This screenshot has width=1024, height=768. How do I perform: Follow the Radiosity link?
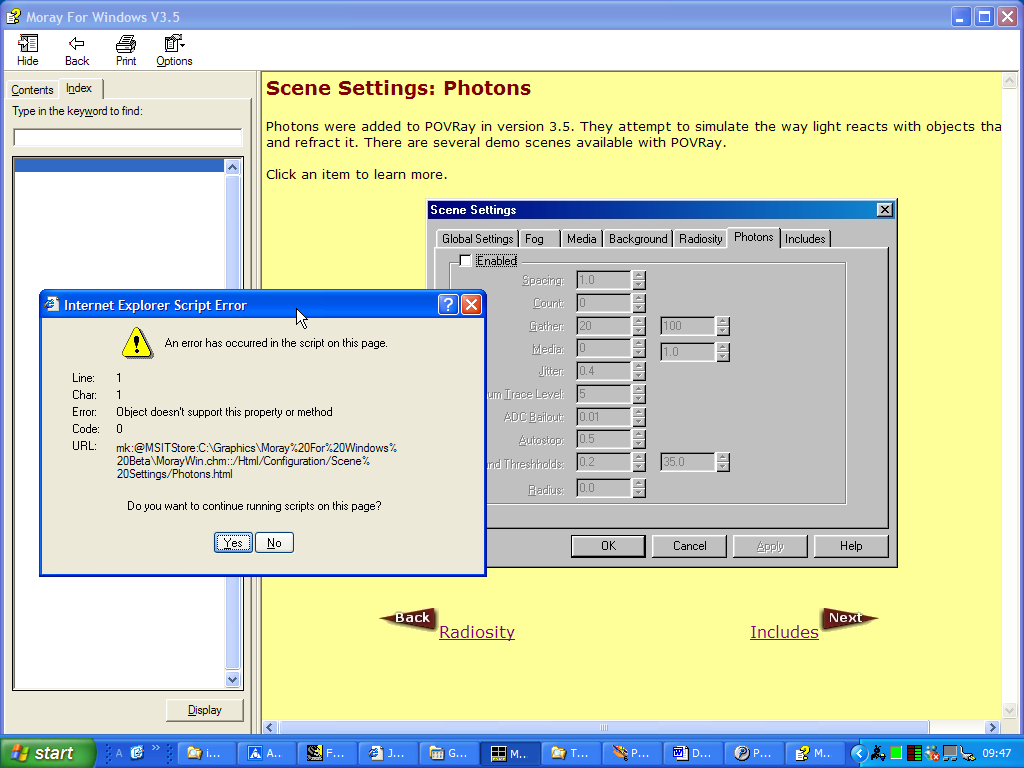(x=477, y=632)
